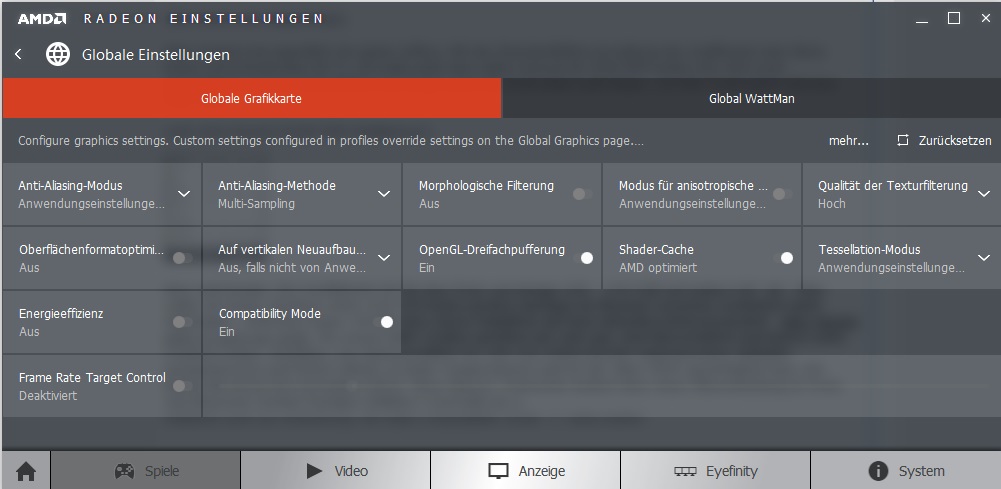This screenshot has width=1001, height=489.
Task: Switch to the Global WattMan tab
Action: tap(752, 98)
